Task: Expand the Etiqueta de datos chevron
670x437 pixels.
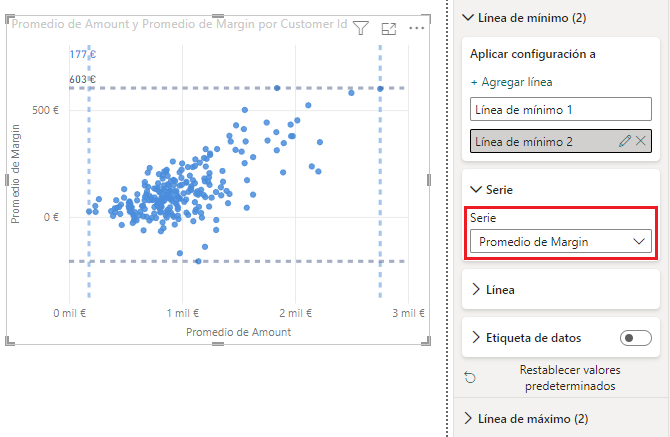Action: click(x=476, y=338)
